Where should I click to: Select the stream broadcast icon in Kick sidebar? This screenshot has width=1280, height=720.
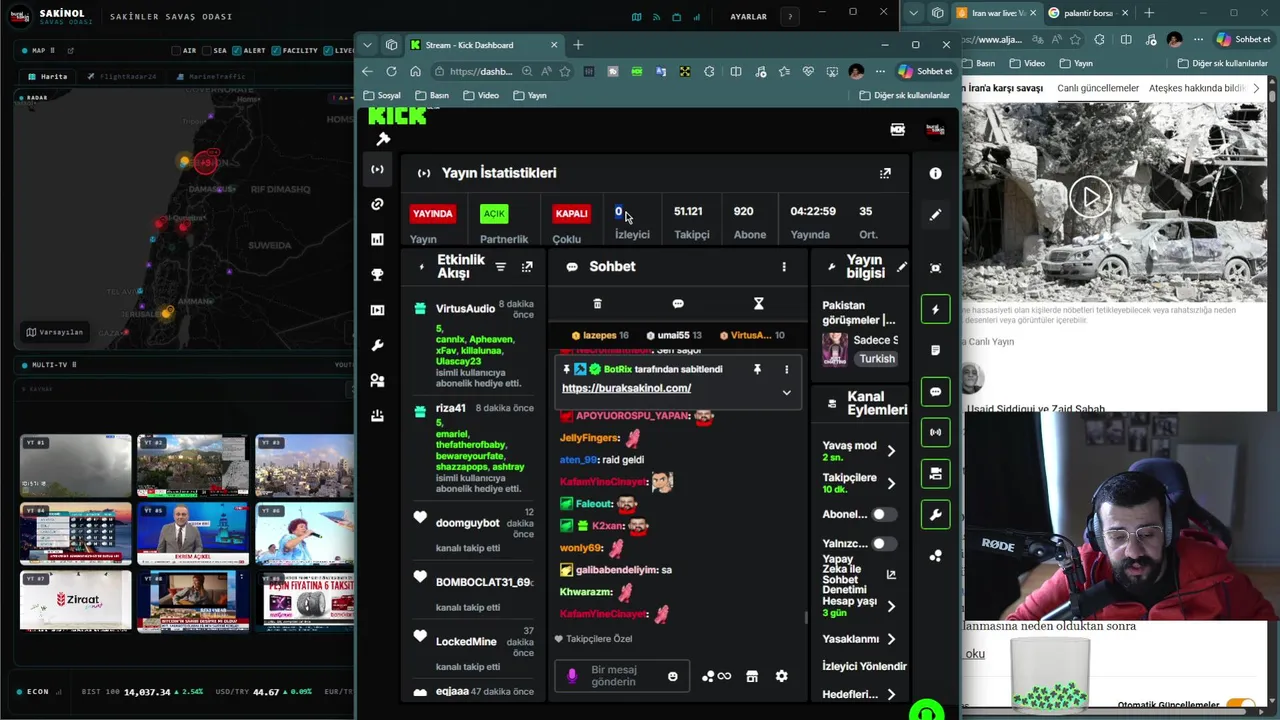377,169
